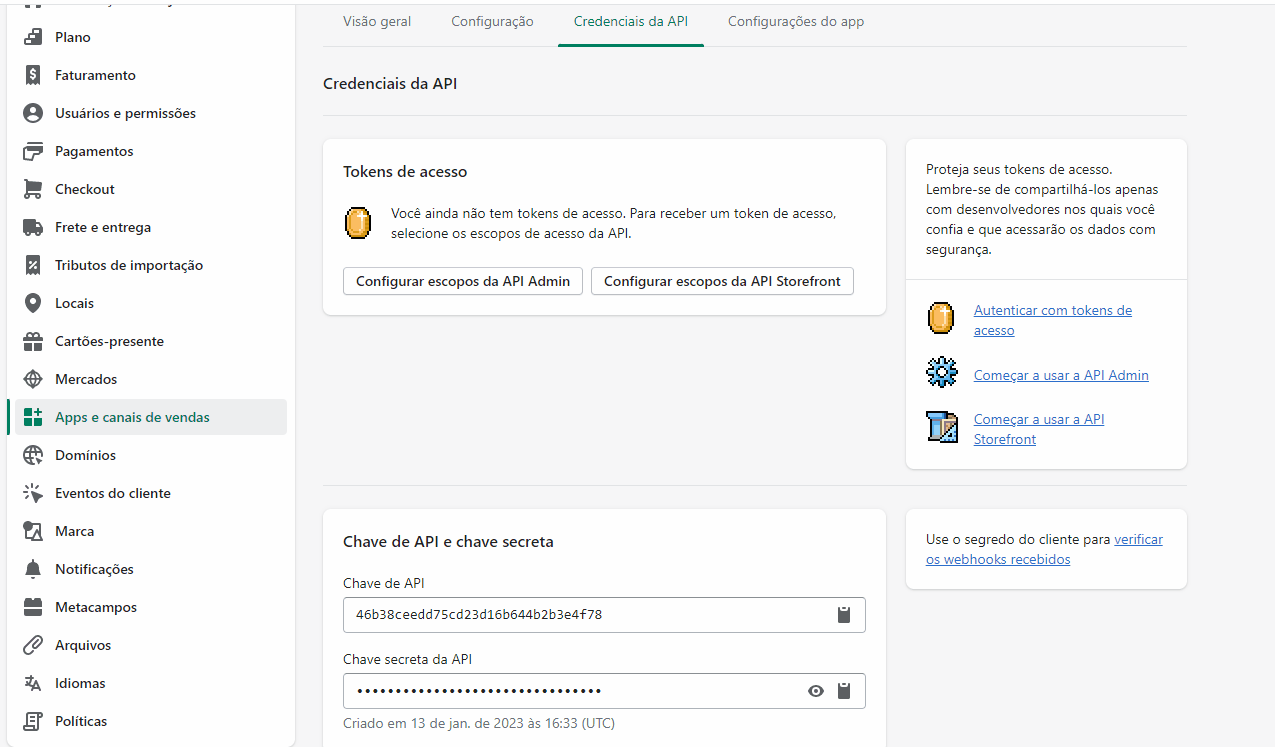Click inside the Chave de API field

[x=604, y=615]
